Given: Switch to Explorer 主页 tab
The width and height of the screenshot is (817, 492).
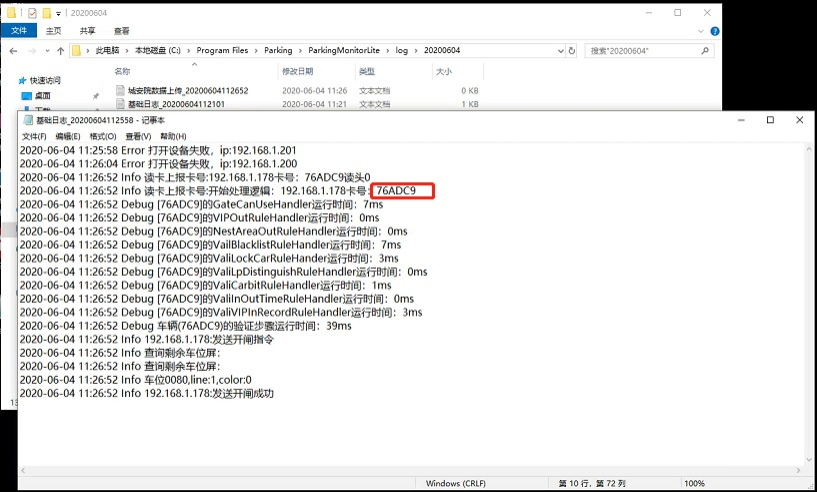Looking at the screenshot, I should click(53, 31).
